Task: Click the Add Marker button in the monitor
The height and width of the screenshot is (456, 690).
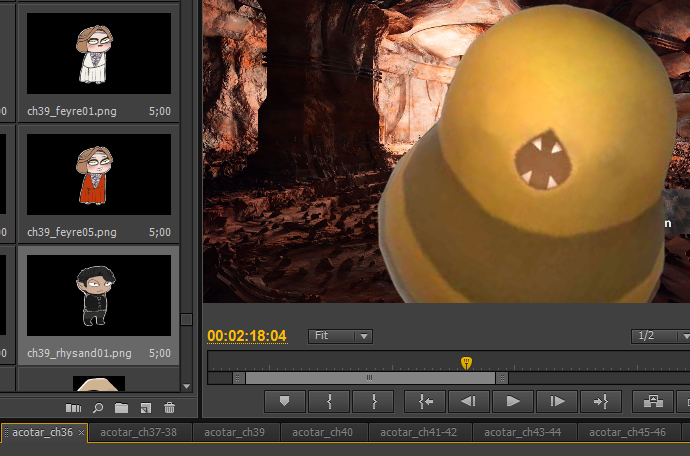Action: point(284,401)
